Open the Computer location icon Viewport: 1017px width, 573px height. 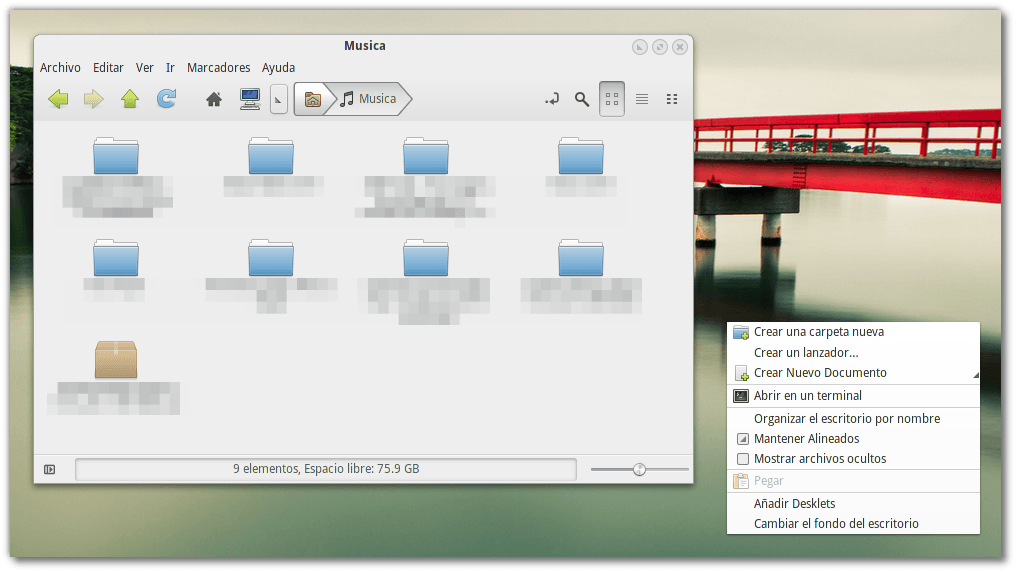(x=250, y=99)
